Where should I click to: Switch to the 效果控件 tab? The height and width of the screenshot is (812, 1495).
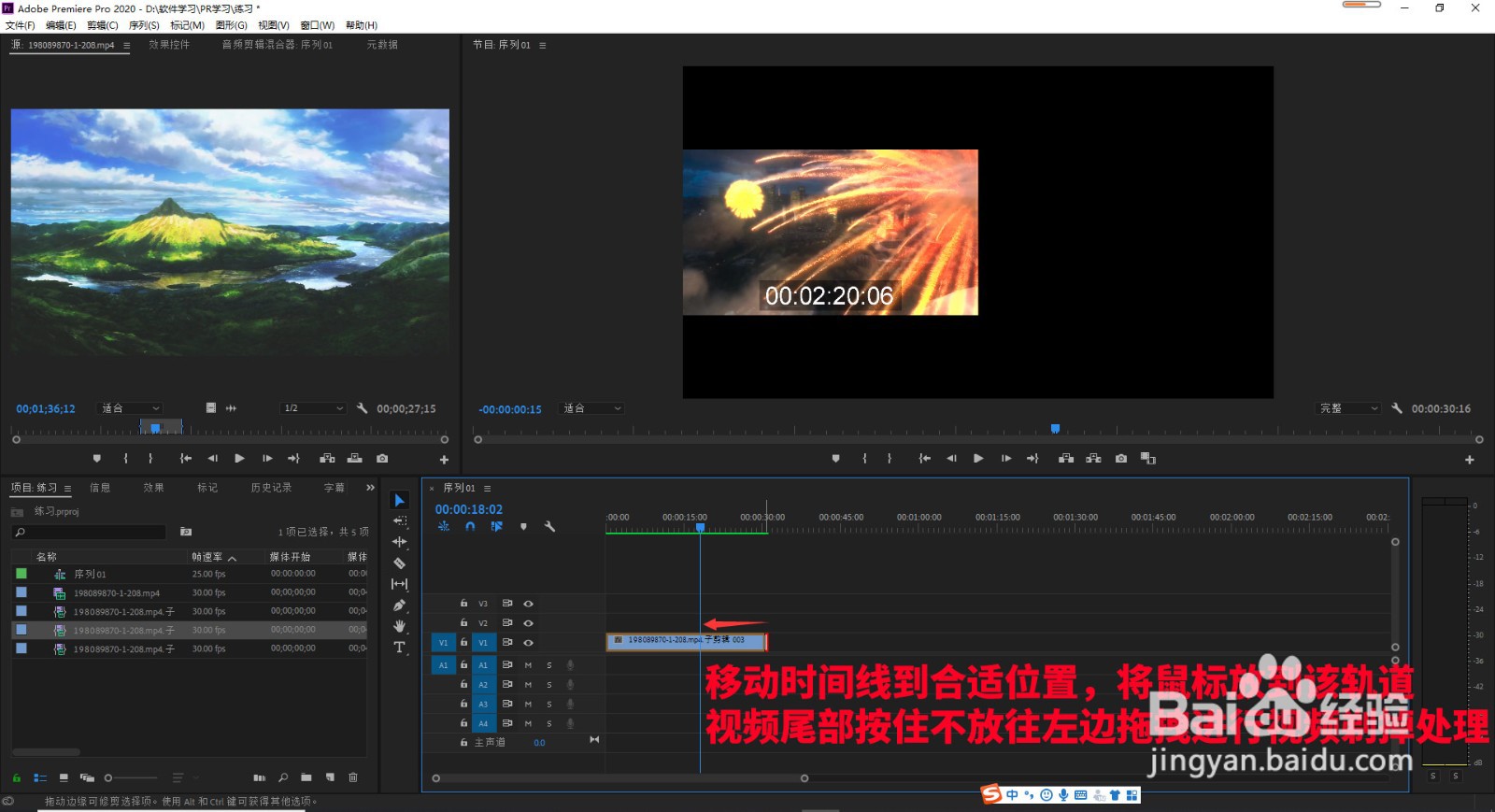coord(169,45)
